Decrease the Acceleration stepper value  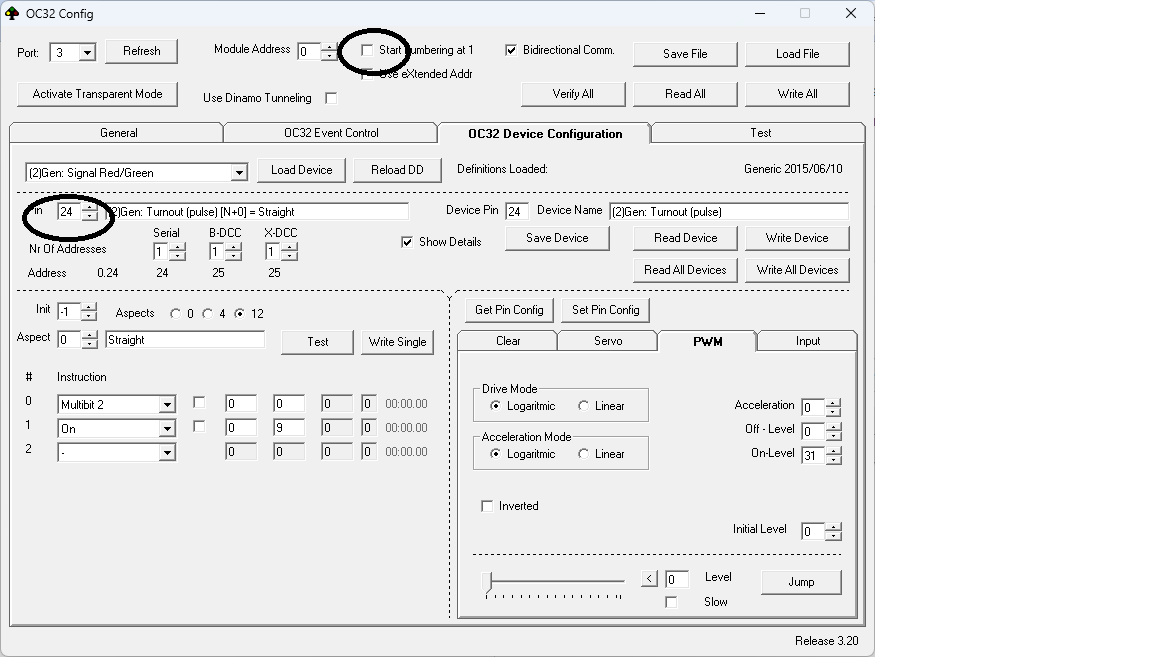(834, 412)
